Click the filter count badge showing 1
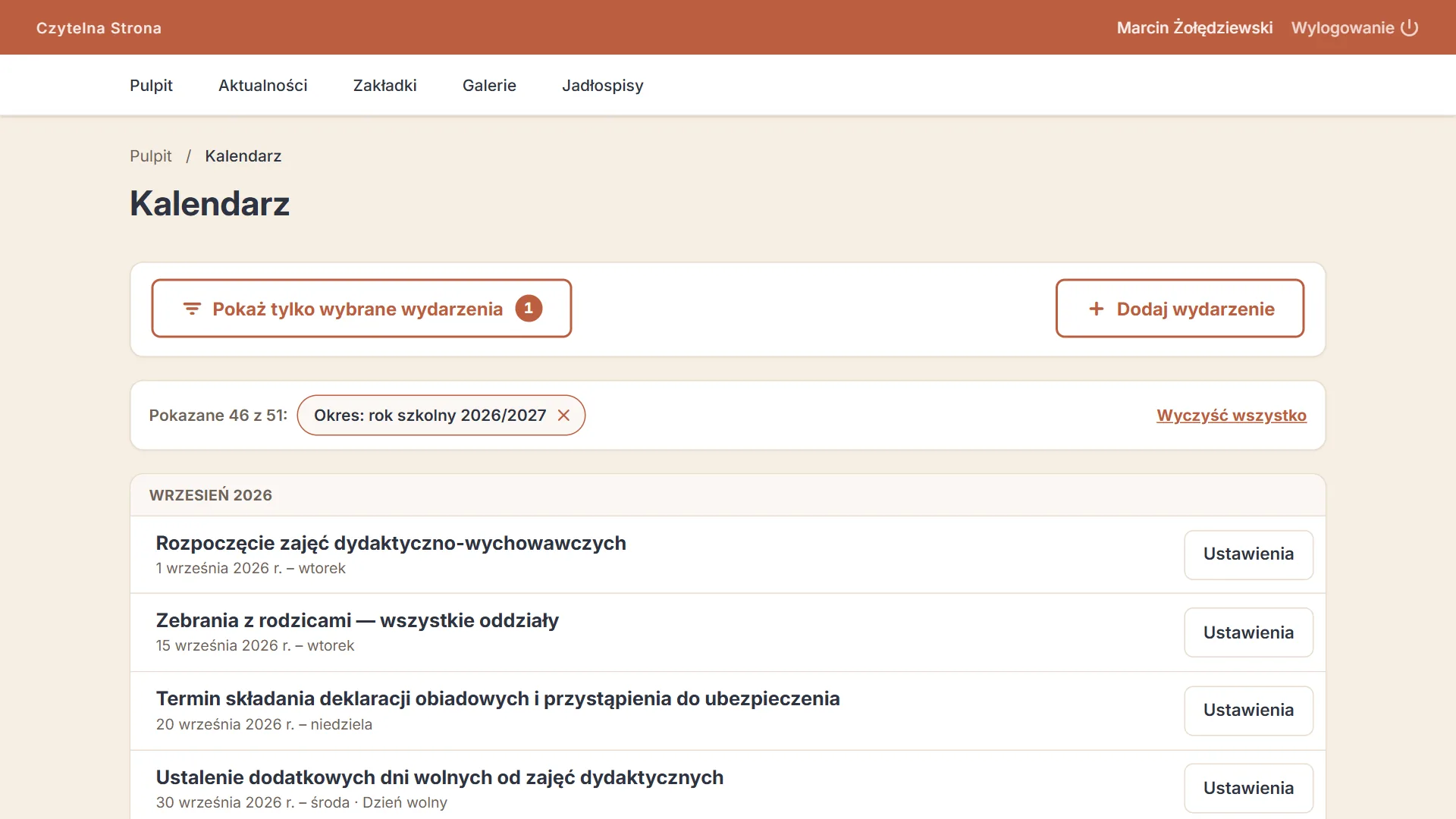Screen dimensions: 1456x819 click(529, 309)
